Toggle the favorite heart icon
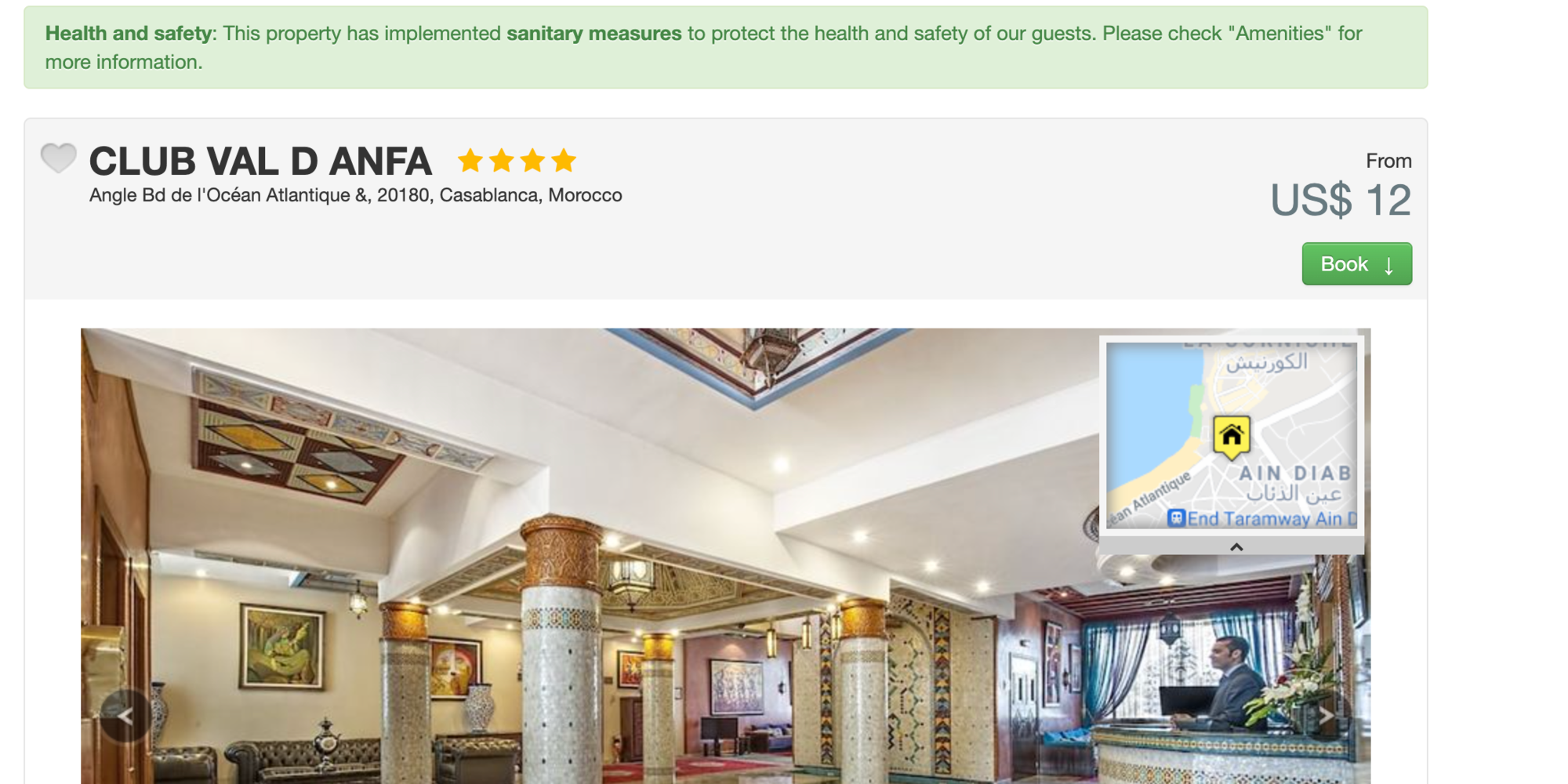This screenshot has width=1568, height=784. (58, 158)
